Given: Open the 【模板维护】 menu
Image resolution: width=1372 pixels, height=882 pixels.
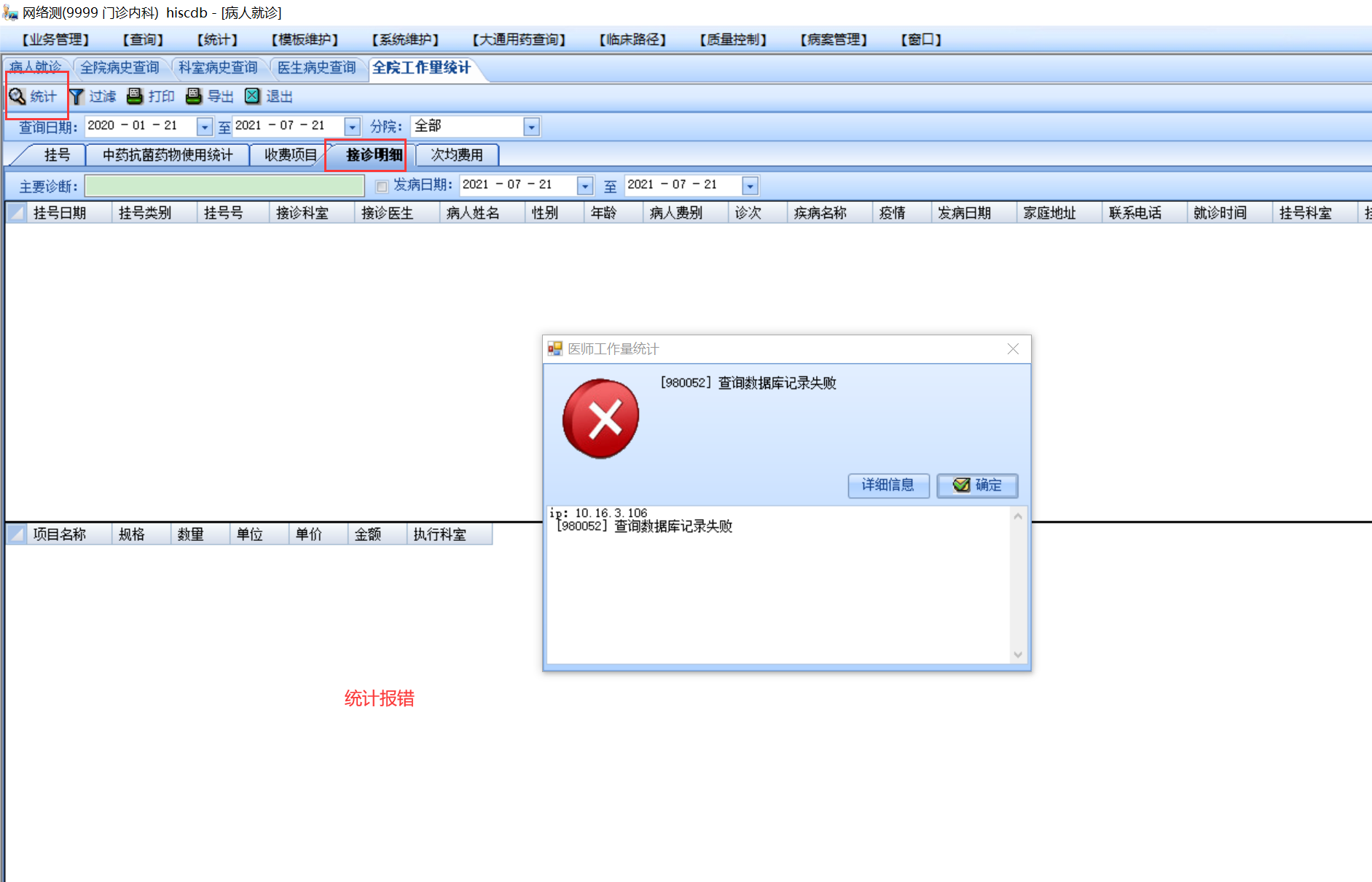Looking at the screenshot, I should coord(305,39).
